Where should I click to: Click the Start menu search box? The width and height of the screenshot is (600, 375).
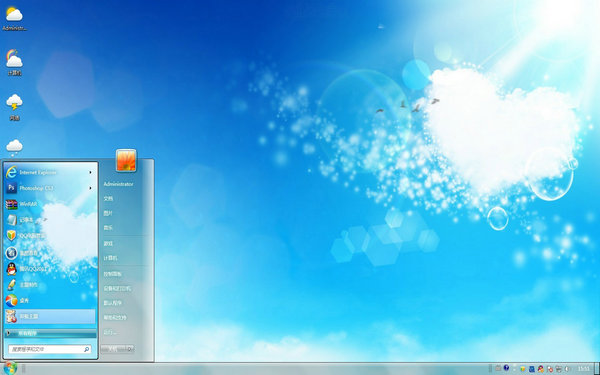pyautogui.click(x=50, y=349)
